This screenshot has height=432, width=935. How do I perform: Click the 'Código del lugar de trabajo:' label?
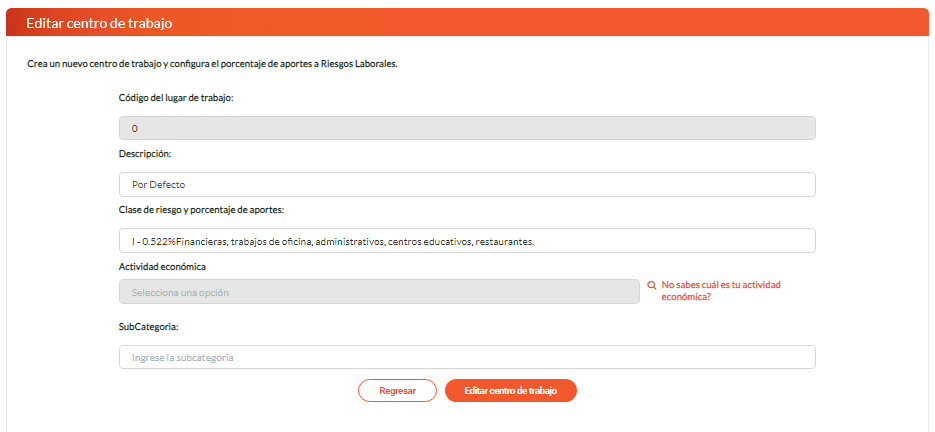click(177, 98)
